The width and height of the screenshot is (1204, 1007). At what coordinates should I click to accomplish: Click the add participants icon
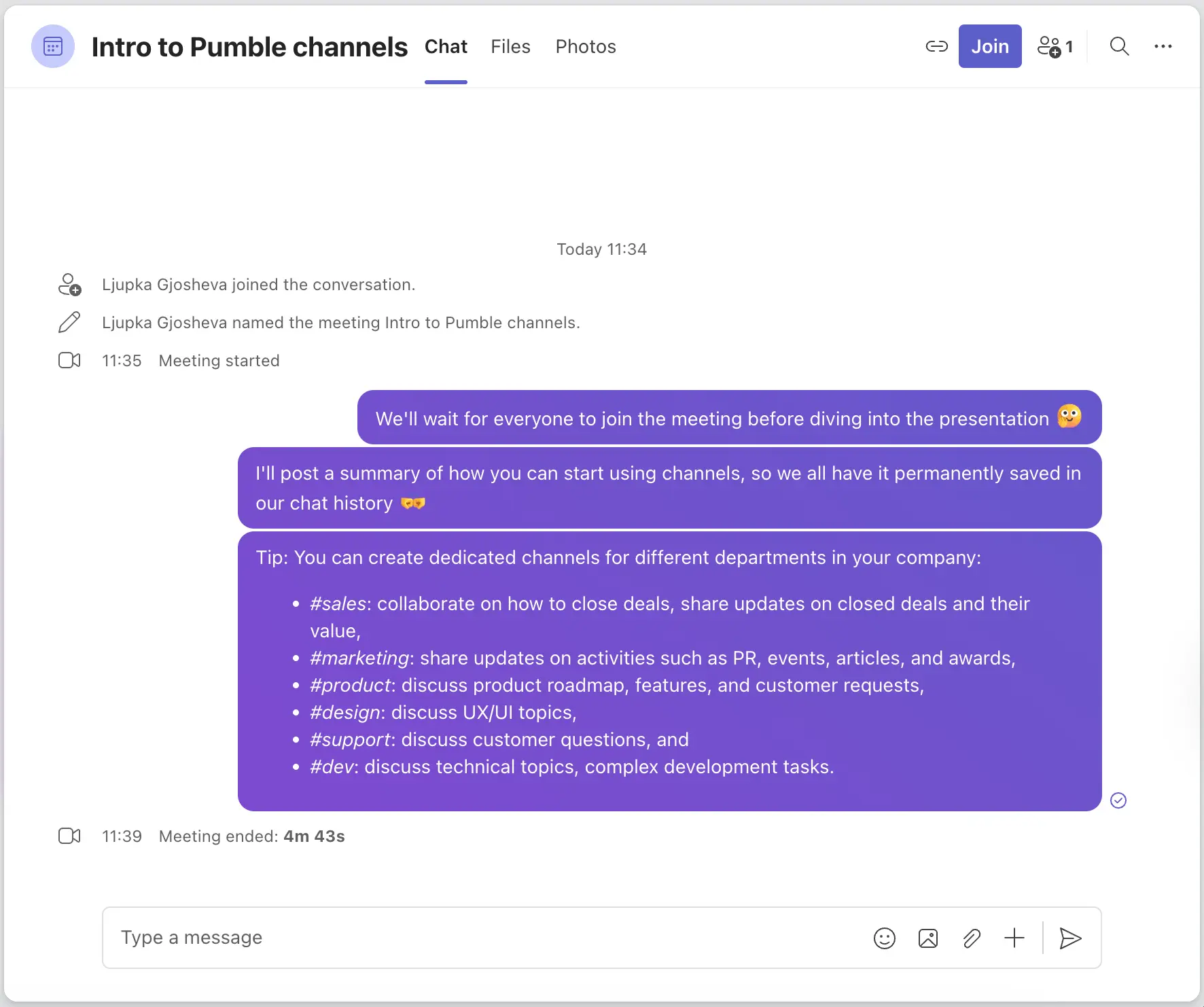pos(1049,46)
